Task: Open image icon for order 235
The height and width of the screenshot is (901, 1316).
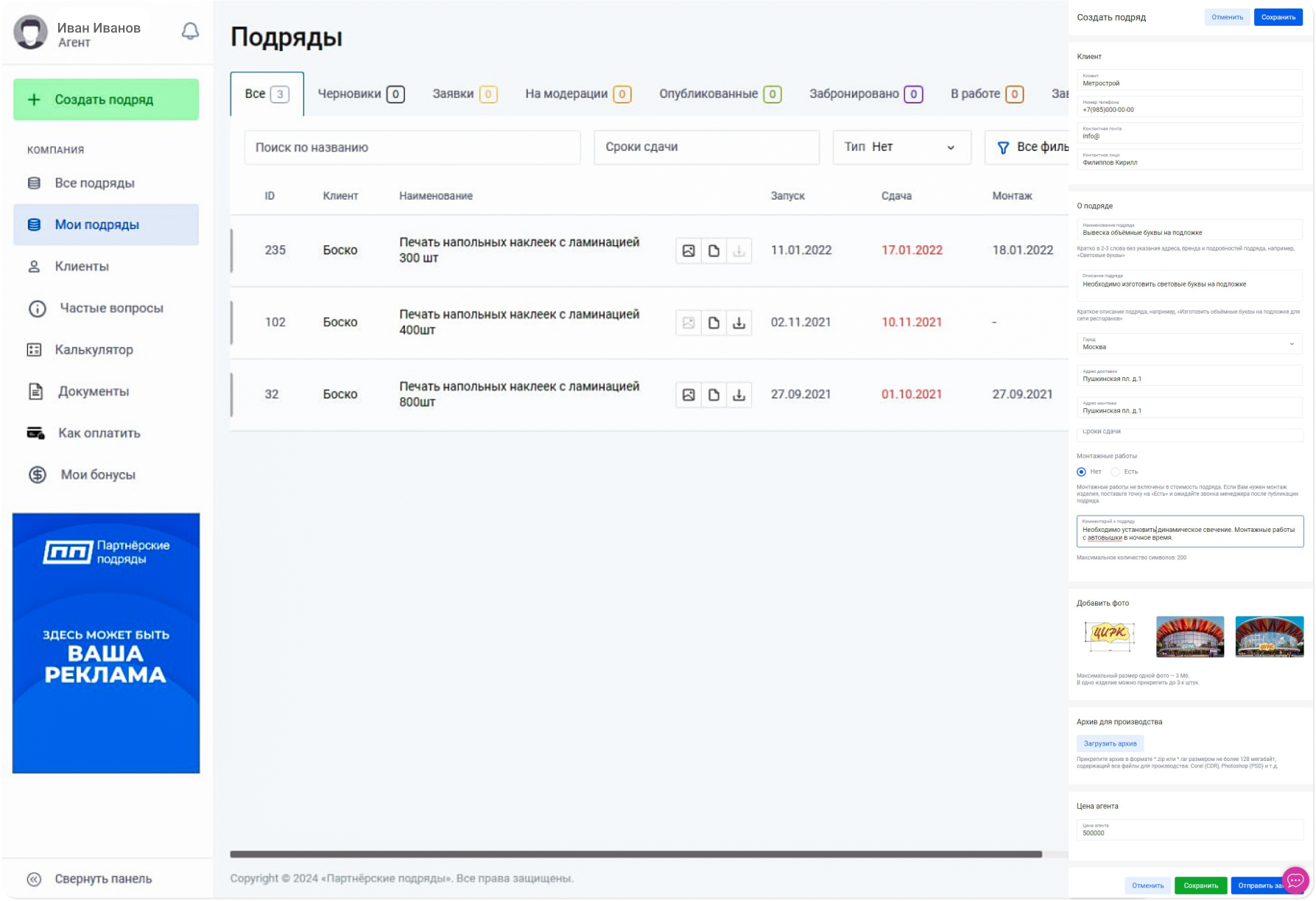Action: (689, 250)
